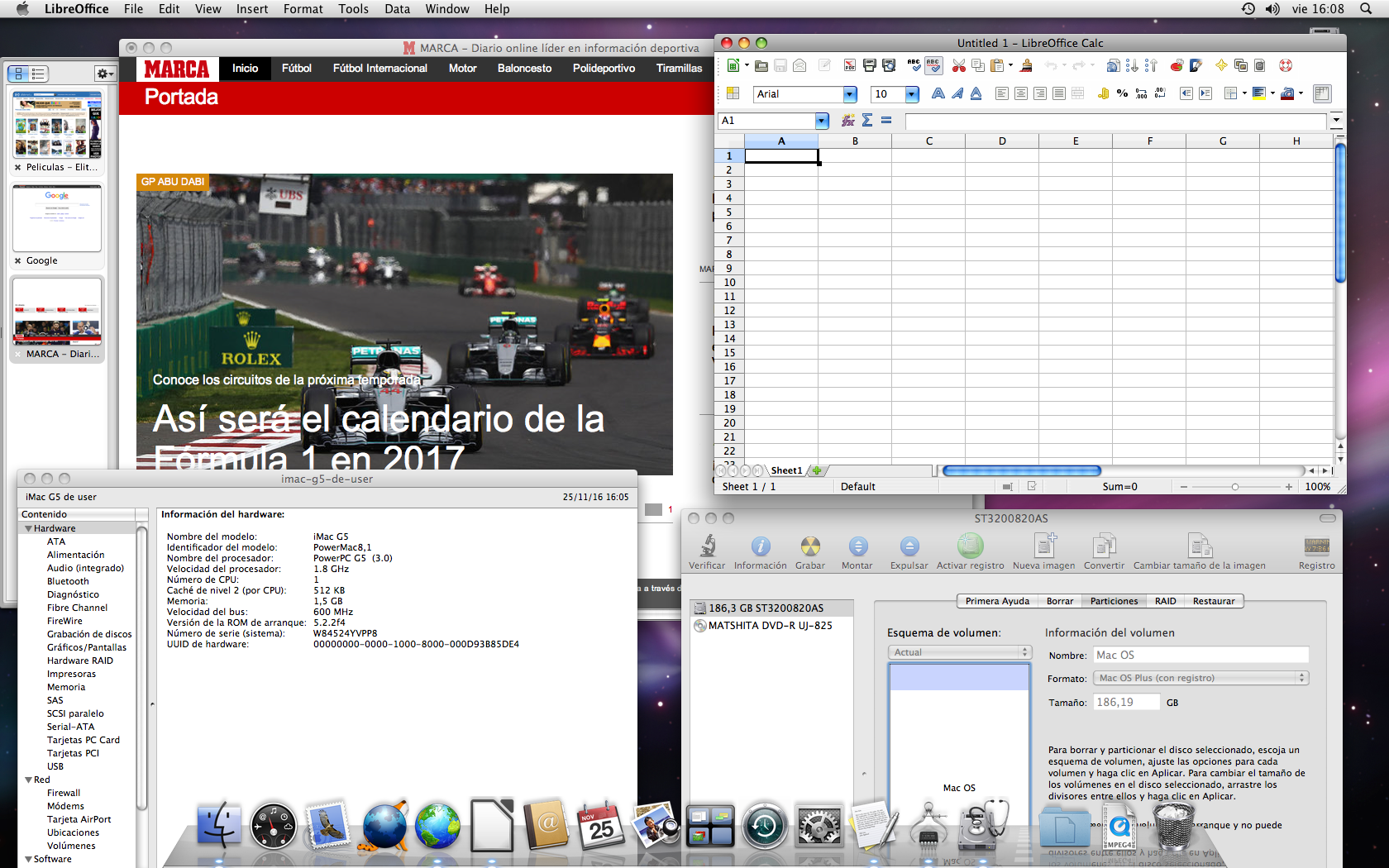Image resolution: width=1389 pixels, height=868 pixels.
Task: Click Calc horizontal scrollbar
Action: click(x=1022, y=470)
